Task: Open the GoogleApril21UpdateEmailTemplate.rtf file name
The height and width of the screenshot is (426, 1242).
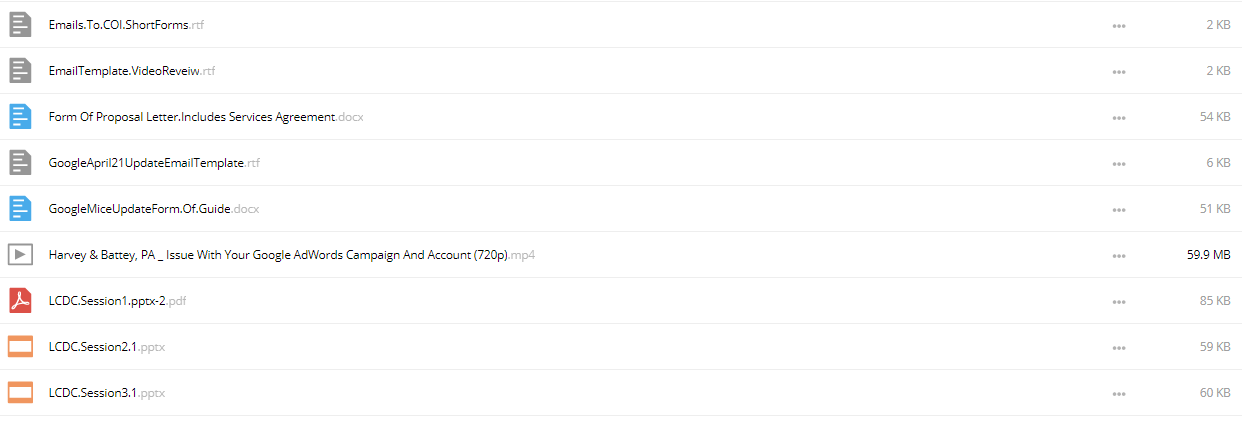Action: (x=154, y=163)
